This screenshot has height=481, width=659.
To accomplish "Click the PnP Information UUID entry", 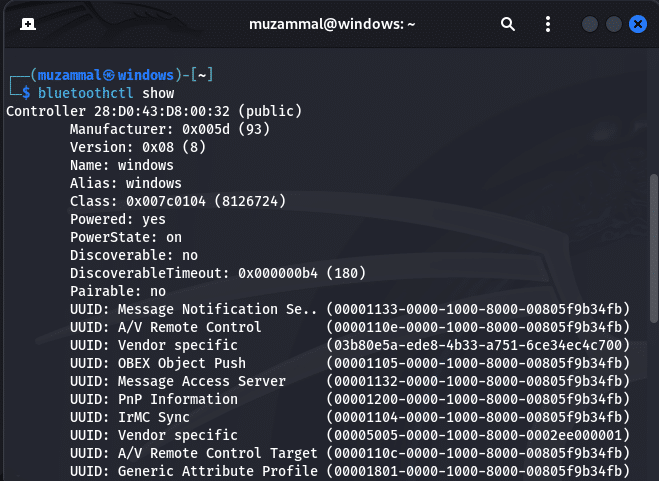I will point(348,399).
